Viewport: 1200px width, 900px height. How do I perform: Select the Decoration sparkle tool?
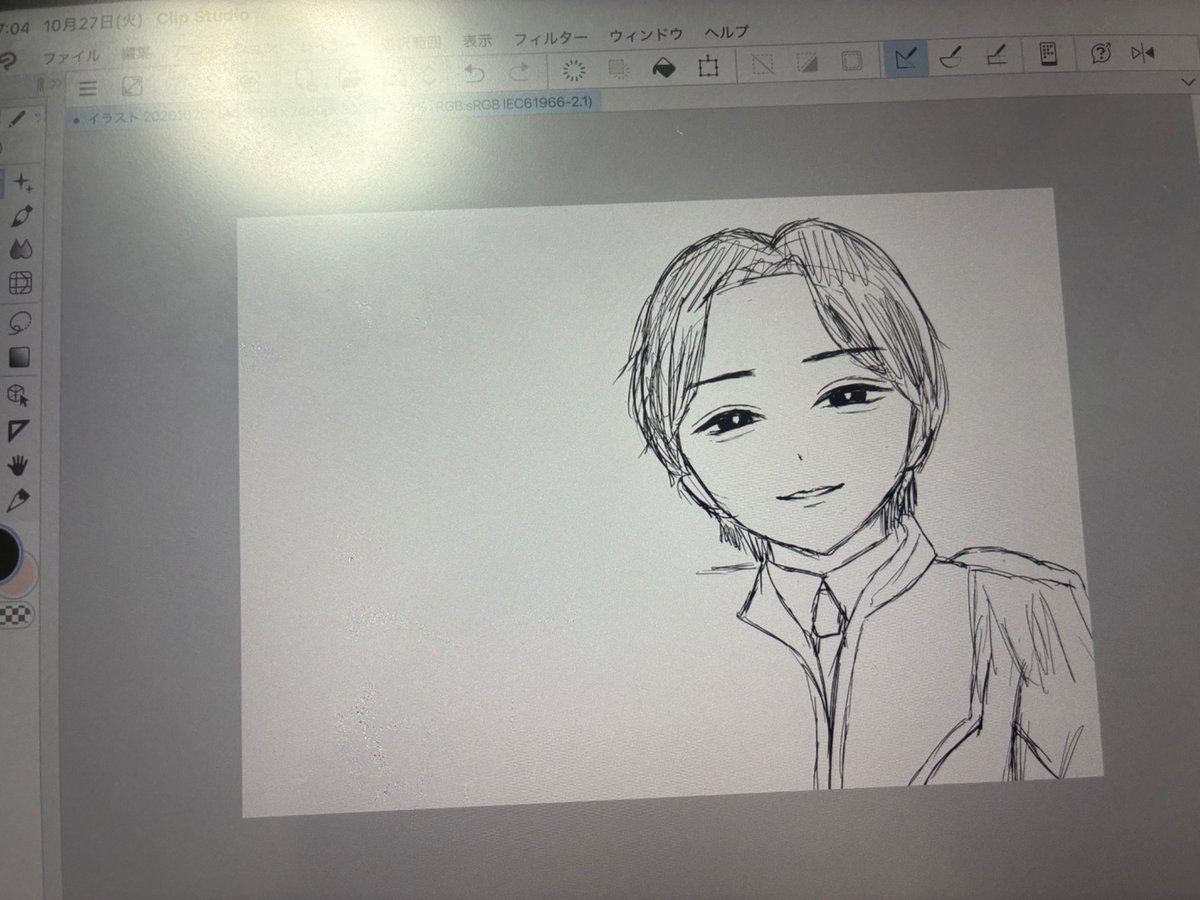tap(22, 183)
